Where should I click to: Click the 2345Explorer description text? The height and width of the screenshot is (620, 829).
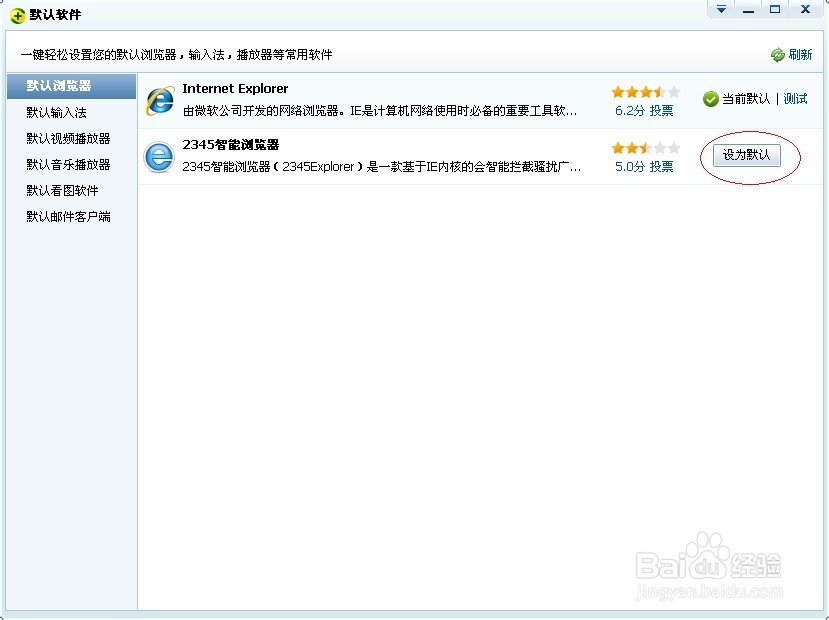pyautogui.click(x=382, y=167)
